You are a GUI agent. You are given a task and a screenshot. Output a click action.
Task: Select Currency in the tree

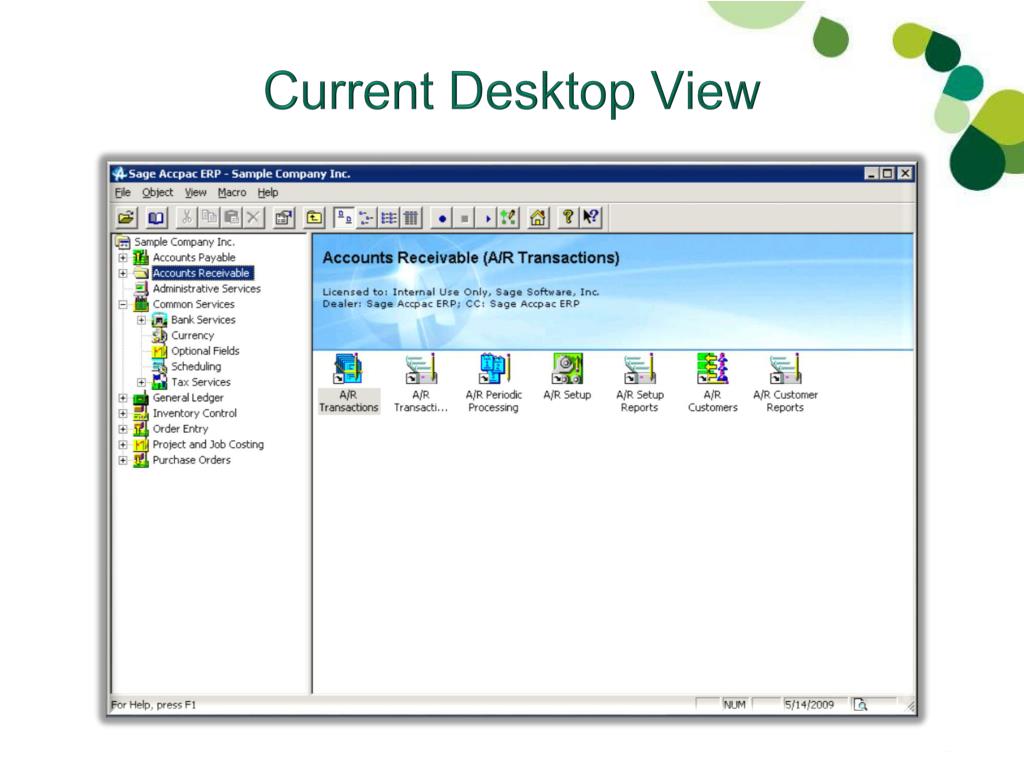(193, 336)
